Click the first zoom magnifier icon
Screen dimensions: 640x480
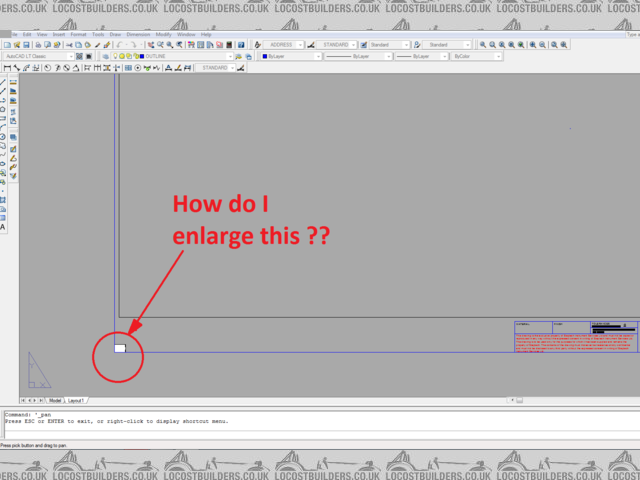(x=482, y=45)
